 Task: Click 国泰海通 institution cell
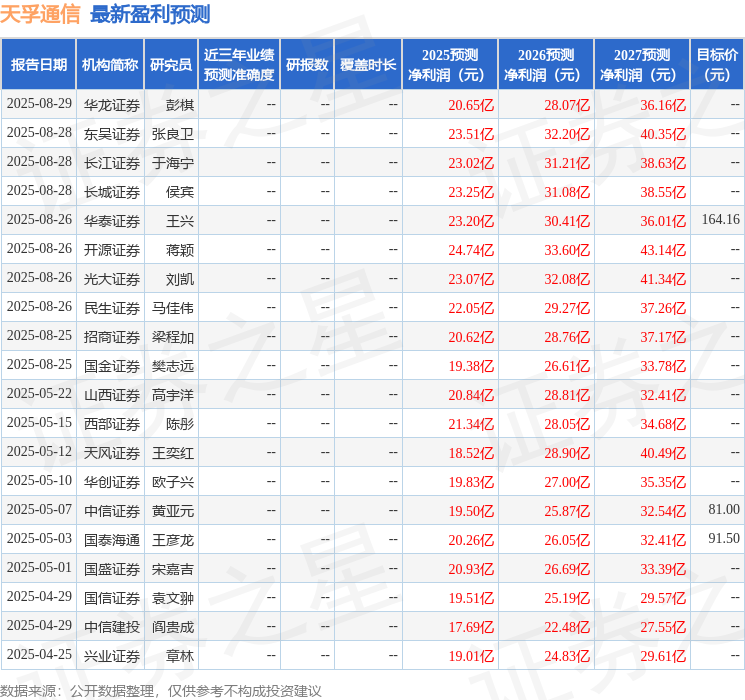(112, 540)
